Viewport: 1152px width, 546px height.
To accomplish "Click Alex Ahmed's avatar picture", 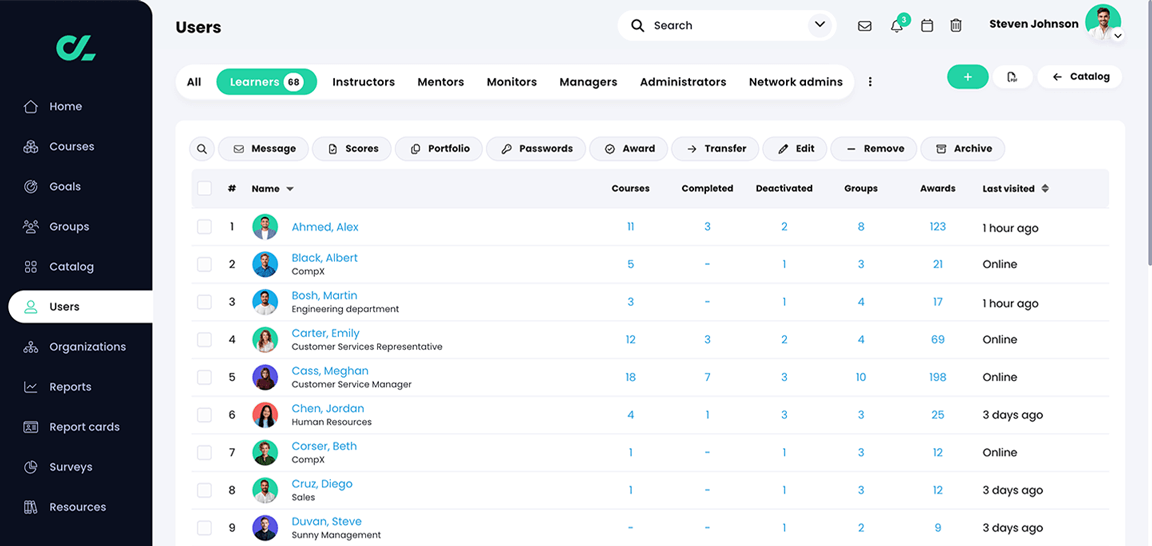I will tap(265, 227).
